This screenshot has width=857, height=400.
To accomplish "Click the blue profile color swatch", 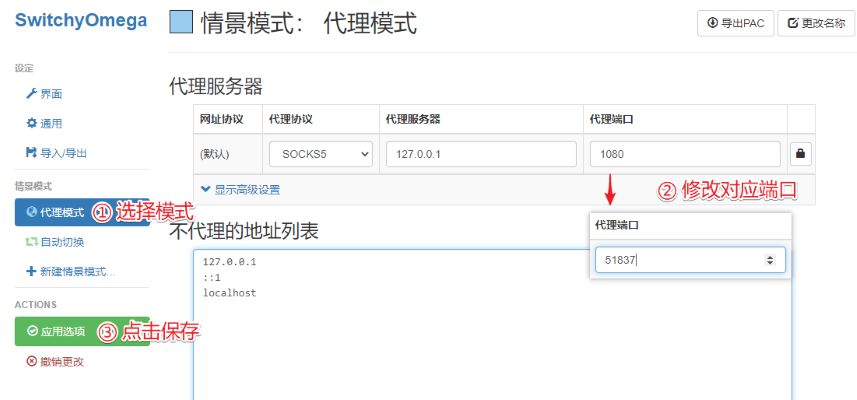I will pyautogui.click(x=181, y=23).
